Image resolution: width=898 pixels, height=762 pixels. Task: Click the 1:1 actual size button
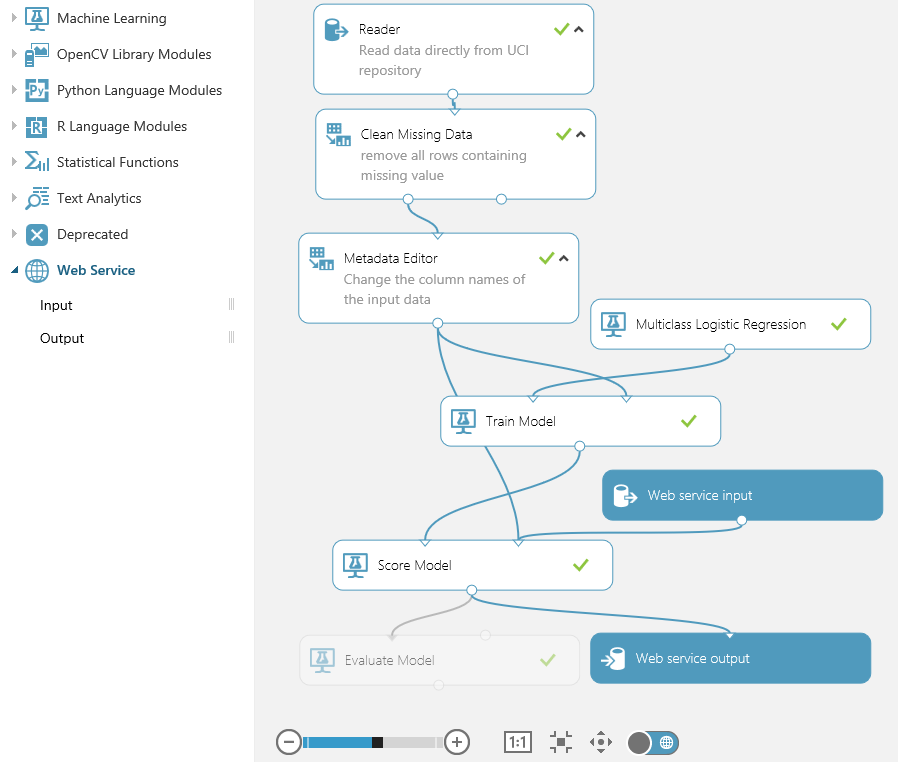tap(518, 742)
